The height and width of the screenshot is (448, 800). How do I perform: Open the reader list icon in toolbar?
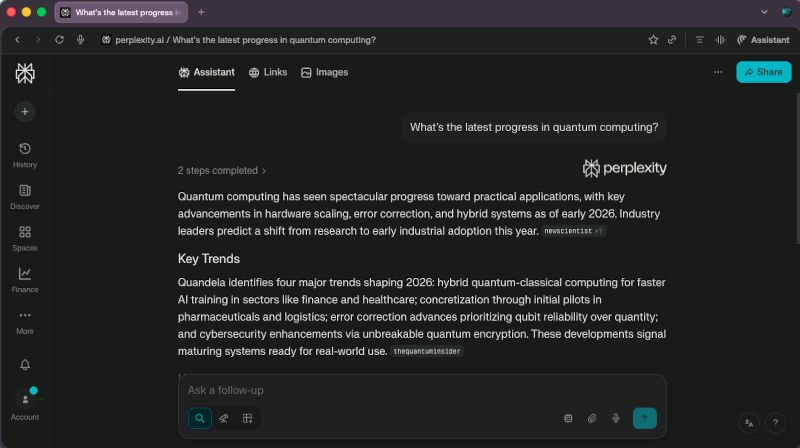tap(699, 40)
